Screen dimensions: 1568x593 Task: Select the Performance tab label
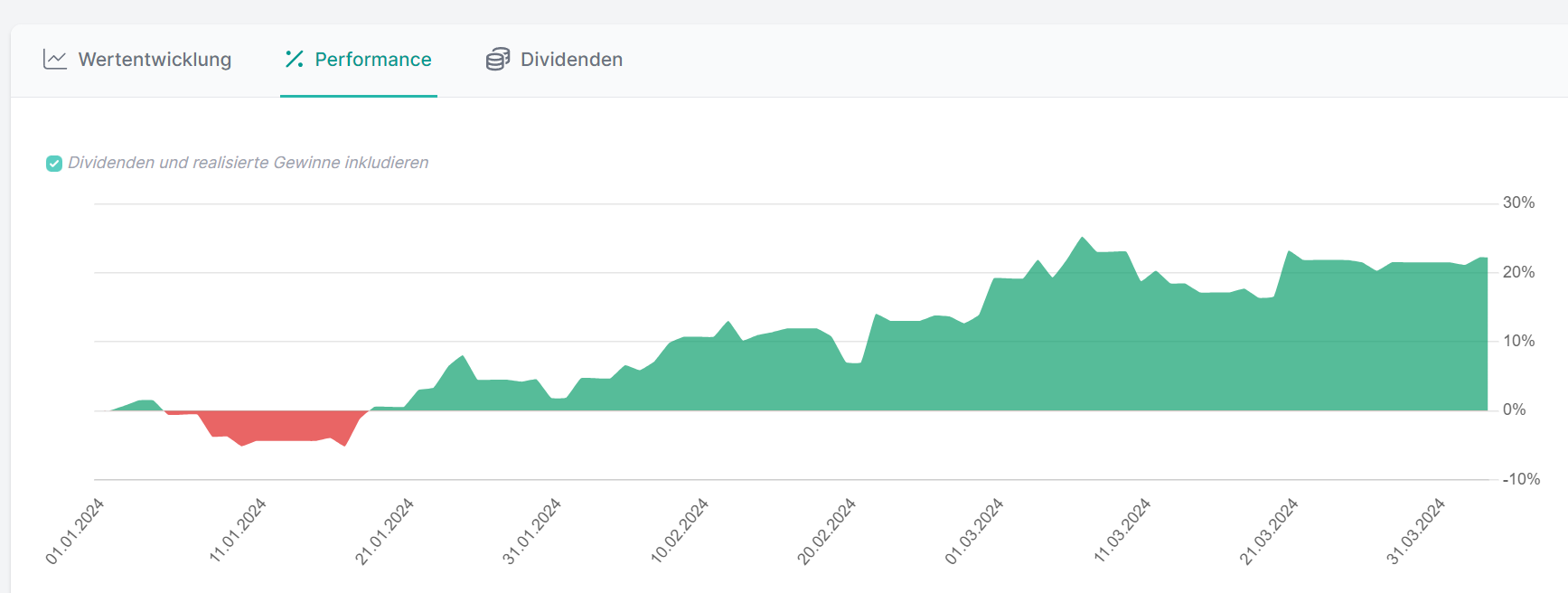tap(372, 60)
